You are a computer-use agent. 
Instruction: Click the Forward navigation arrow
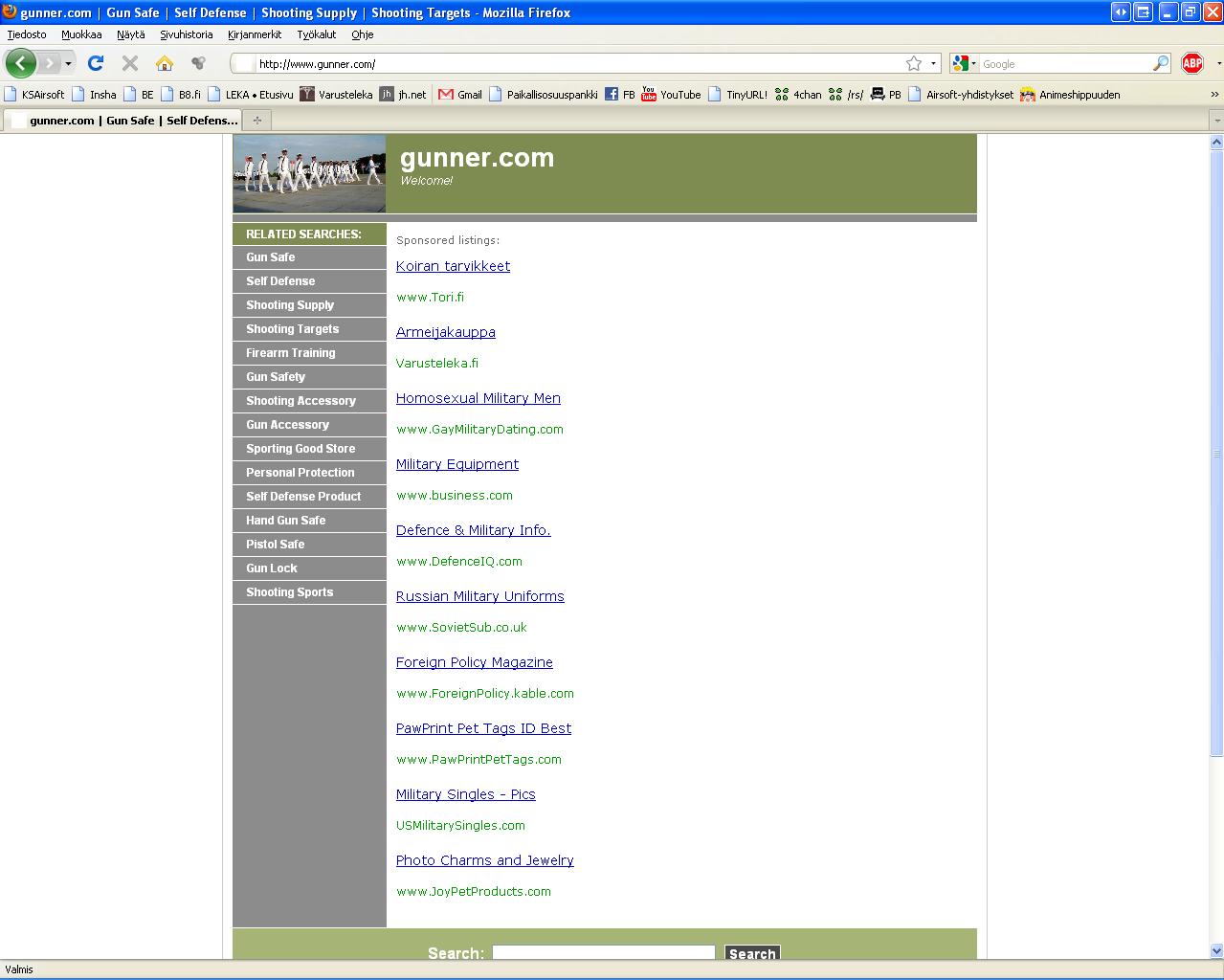[x=49, y=63]
